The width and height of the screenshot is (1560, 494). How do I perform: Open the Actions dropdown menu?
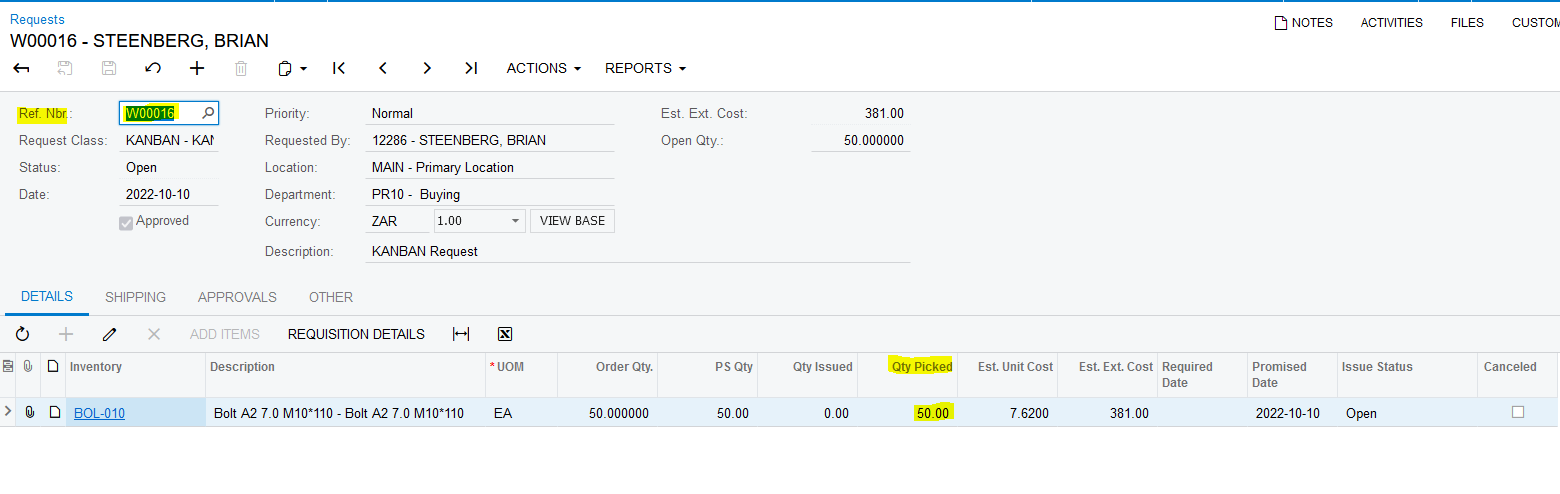[x=543, y=68]
